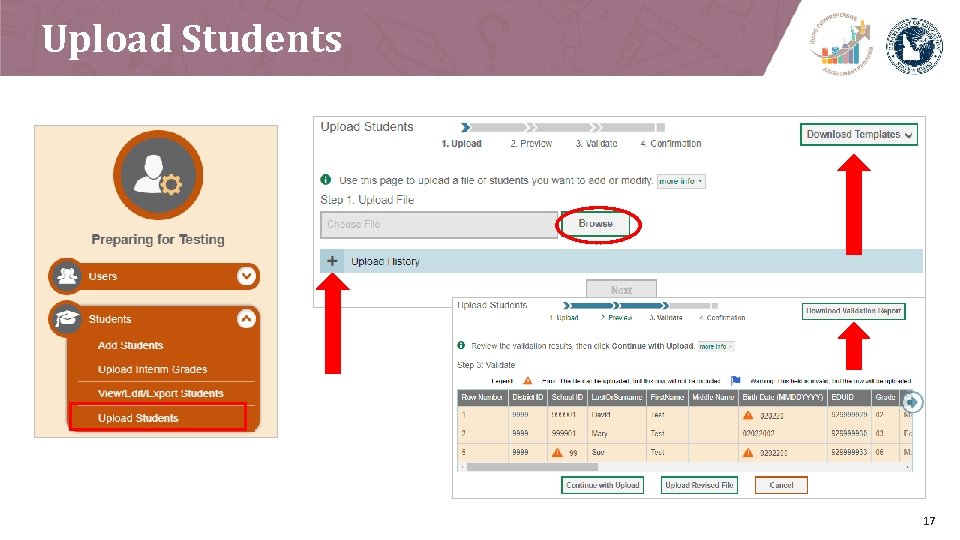Open the Download Templates dropdown
The image size is (960, 540).
coord(858,135)
